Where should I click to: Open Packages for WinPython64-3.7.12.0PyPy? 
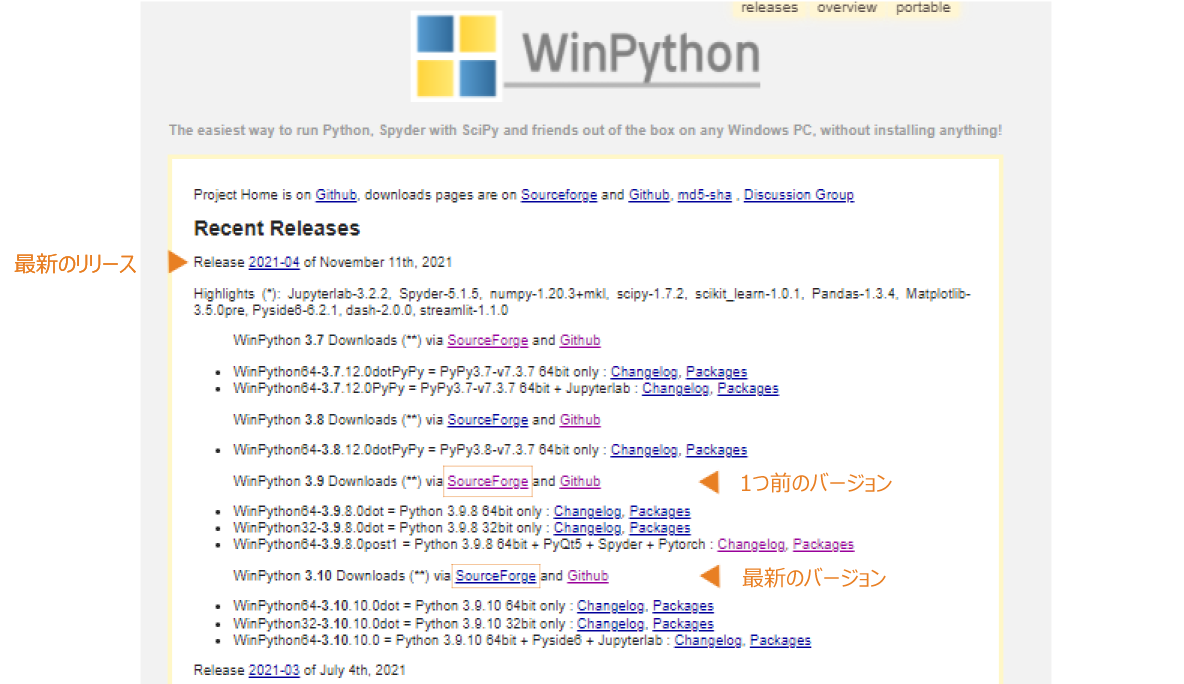click(x=748, y=388)
